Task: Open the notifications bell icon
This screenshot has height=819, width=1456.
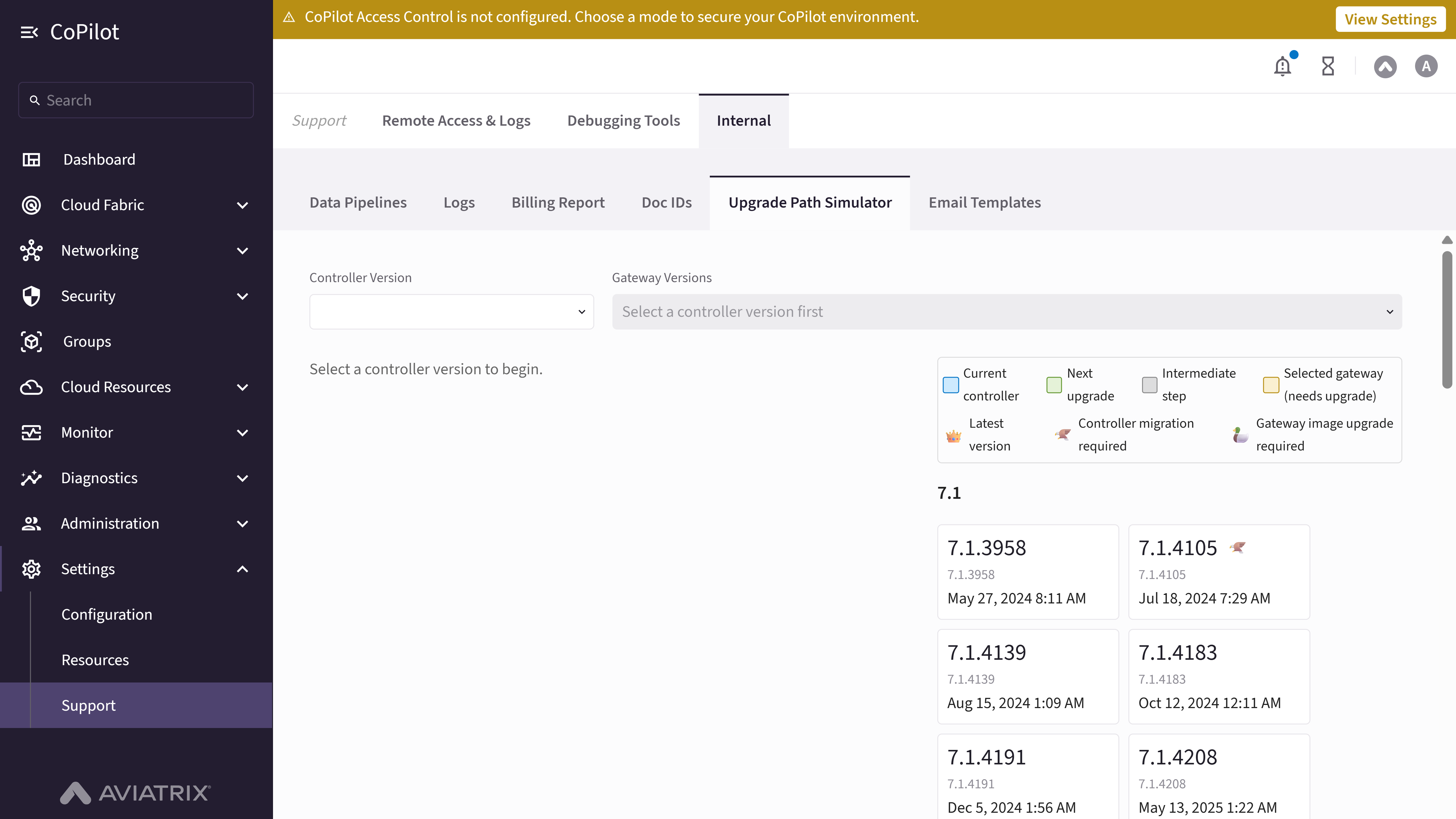Action: click(x=1283, y=66)
